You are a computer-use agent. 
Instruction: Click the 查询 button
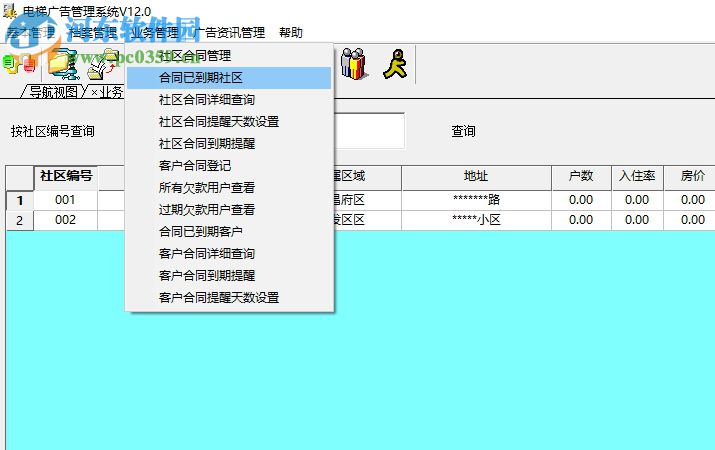pos(463,131)
